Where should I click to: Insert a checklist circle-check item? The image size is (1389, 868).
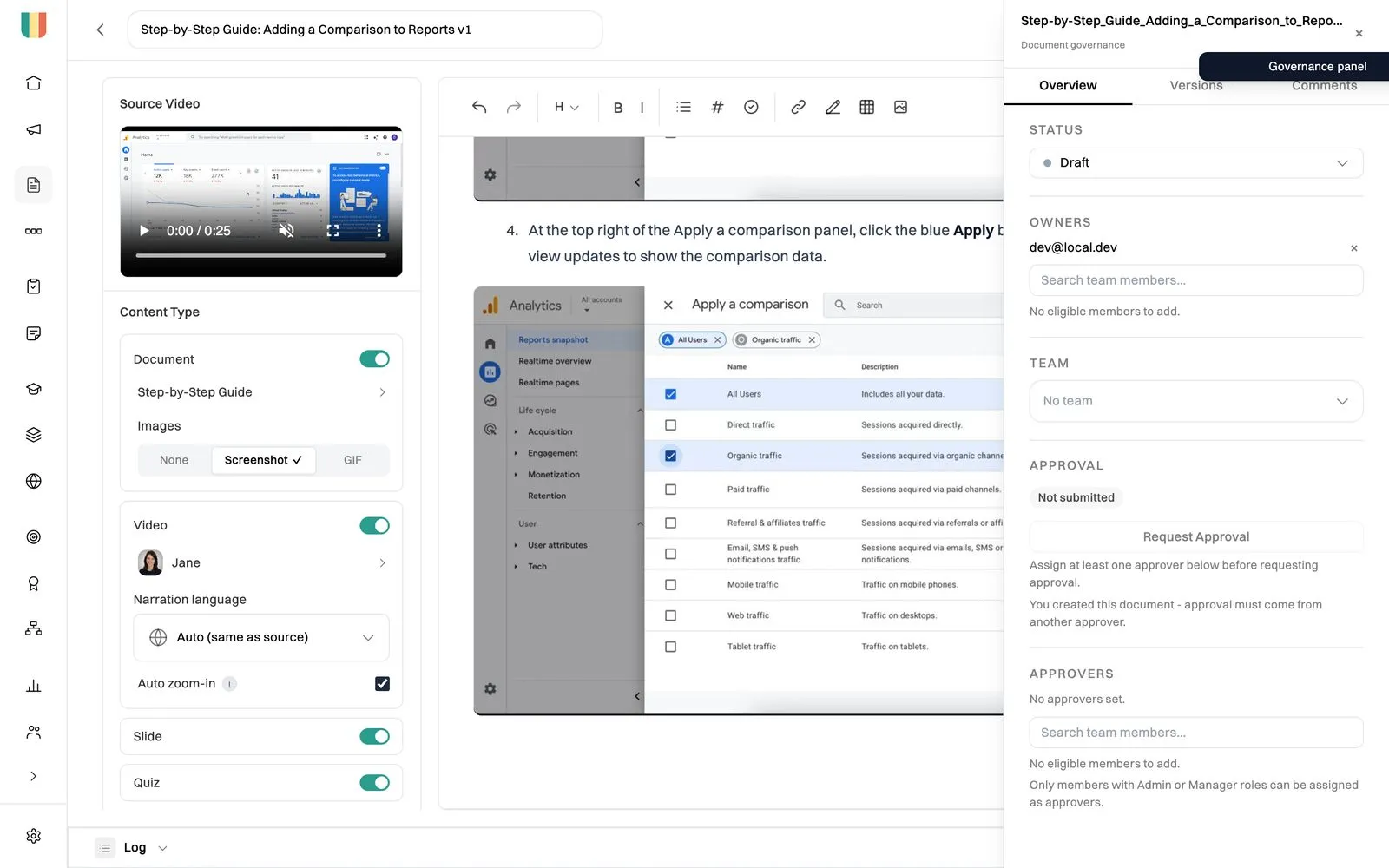tap(751, 107)
